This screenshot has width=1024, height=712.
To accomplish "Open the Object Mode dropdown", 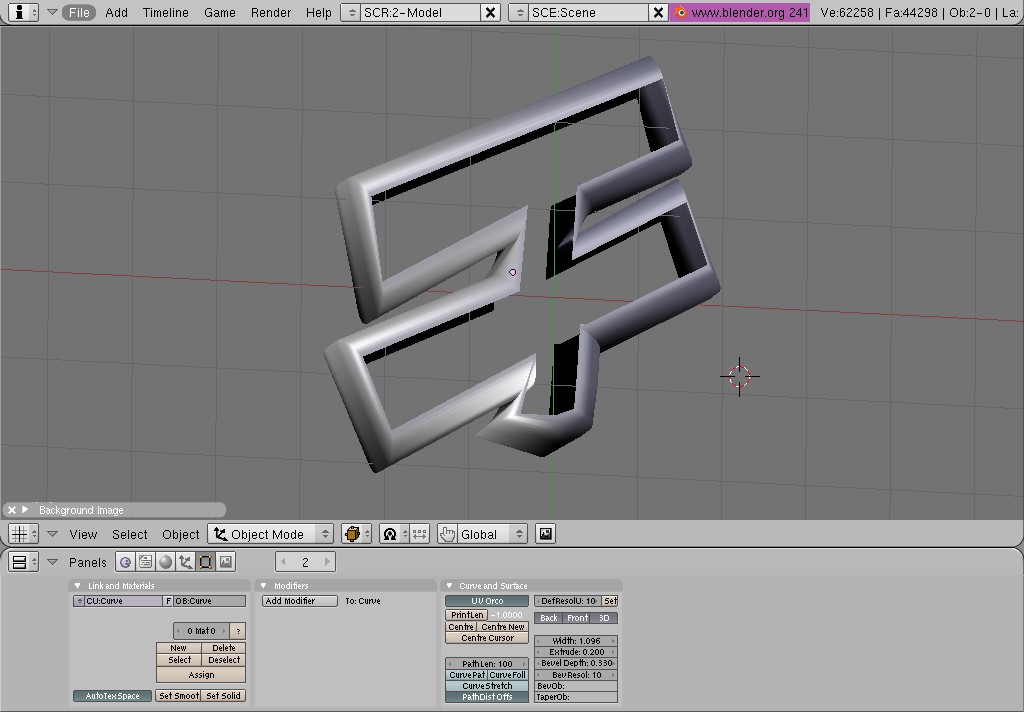I will tap(270, 534).
